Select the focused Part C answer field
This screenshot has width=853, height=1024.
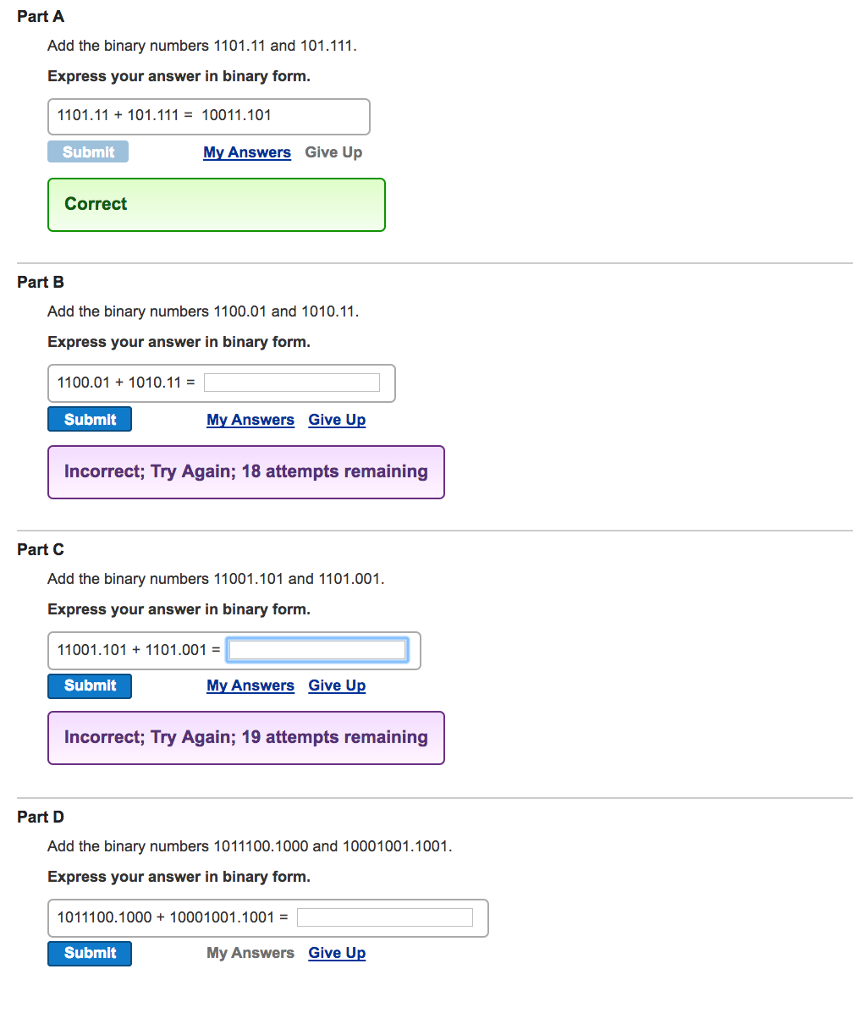[317, 650]
